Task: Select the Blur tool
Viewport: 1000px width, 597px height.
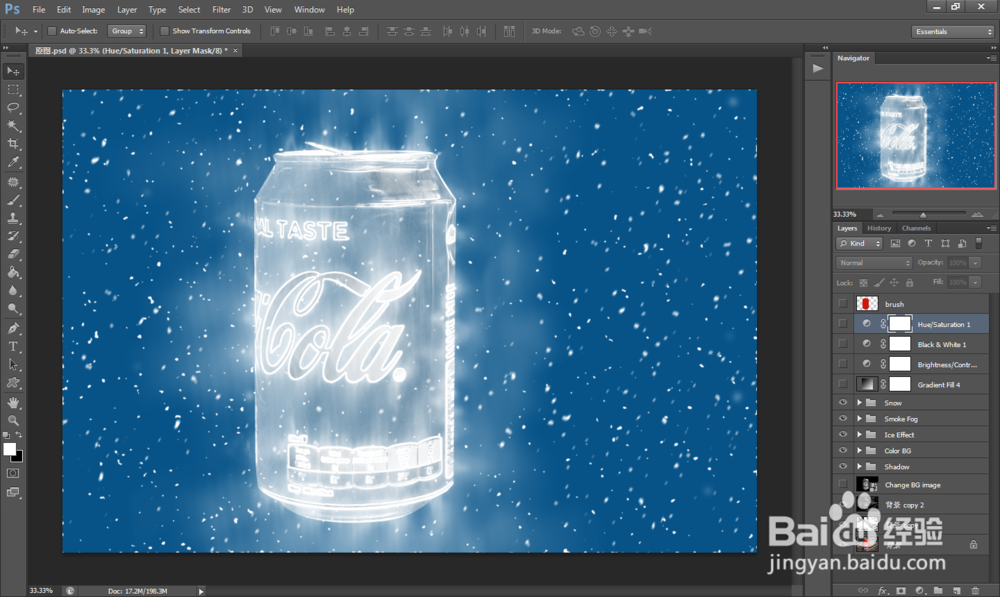Action: [13, 290]
